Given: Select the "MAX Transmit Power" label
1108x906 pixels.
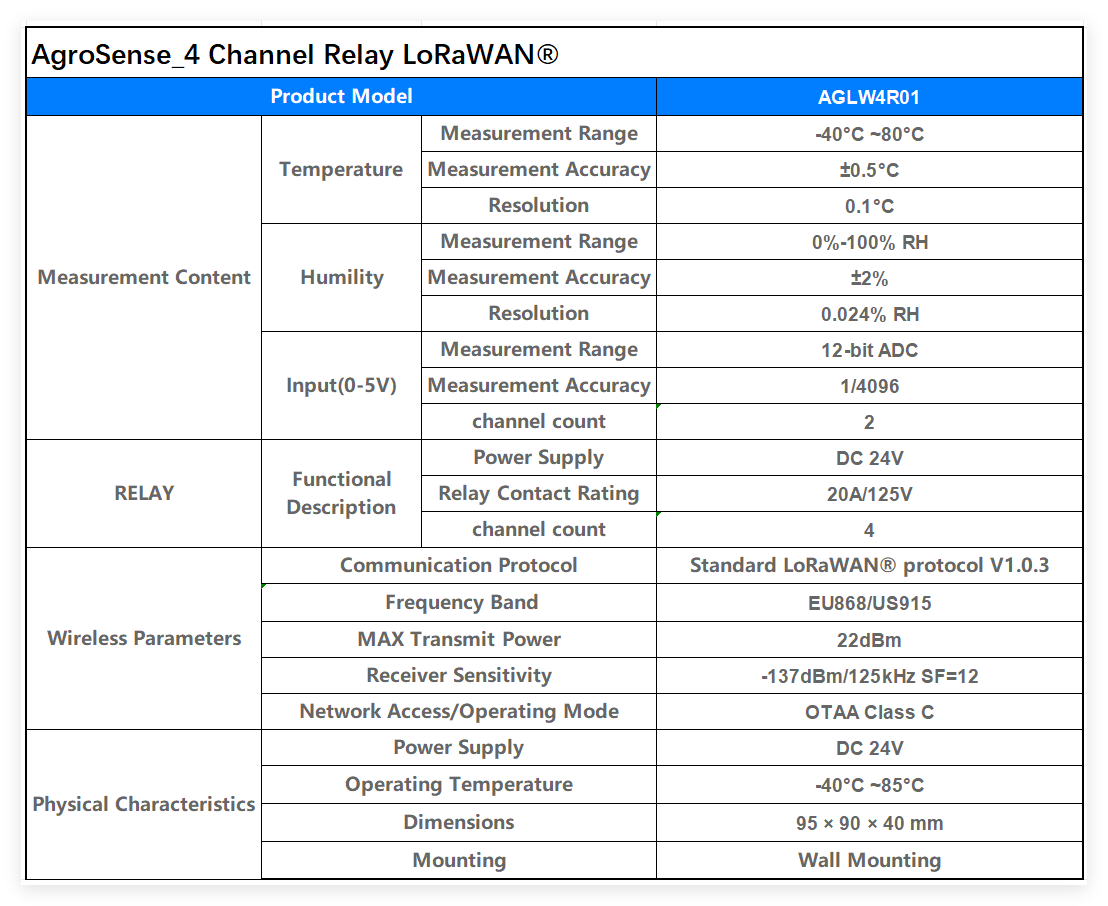Looking at the screenshot, I should point(459,640).
